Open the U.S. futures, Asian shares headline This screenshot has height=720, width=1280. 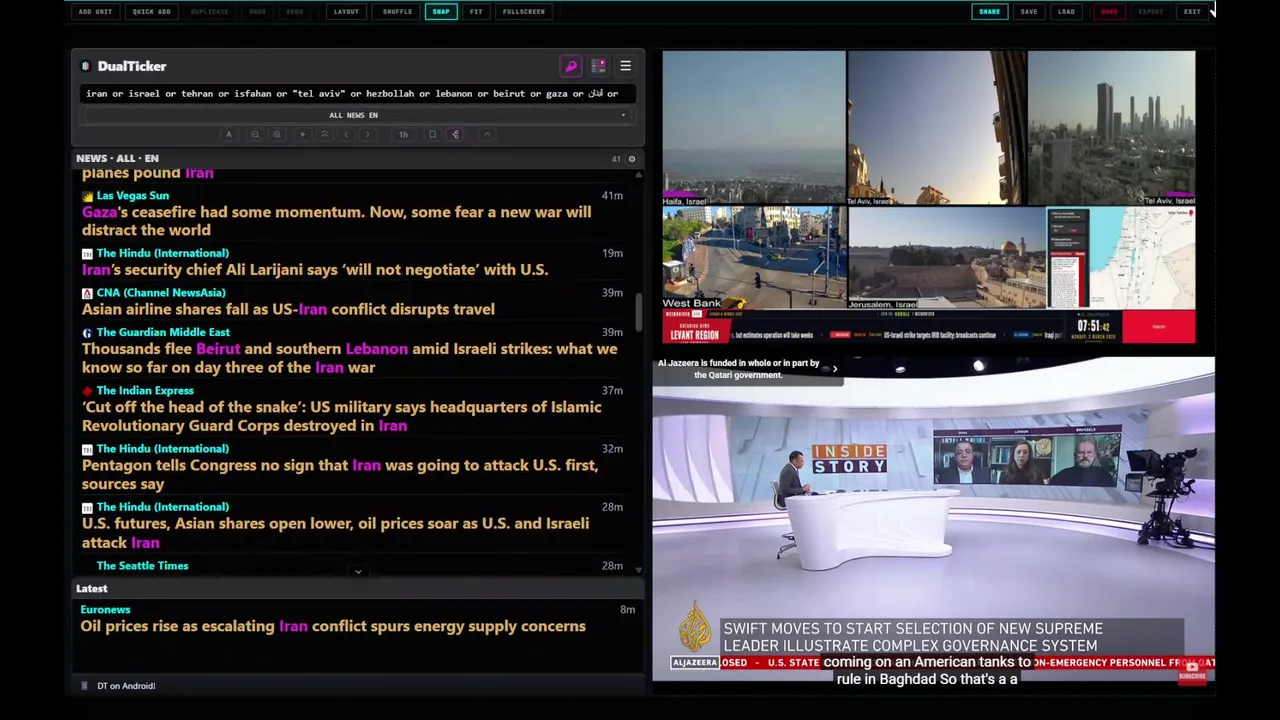click(x=335, y=533)
